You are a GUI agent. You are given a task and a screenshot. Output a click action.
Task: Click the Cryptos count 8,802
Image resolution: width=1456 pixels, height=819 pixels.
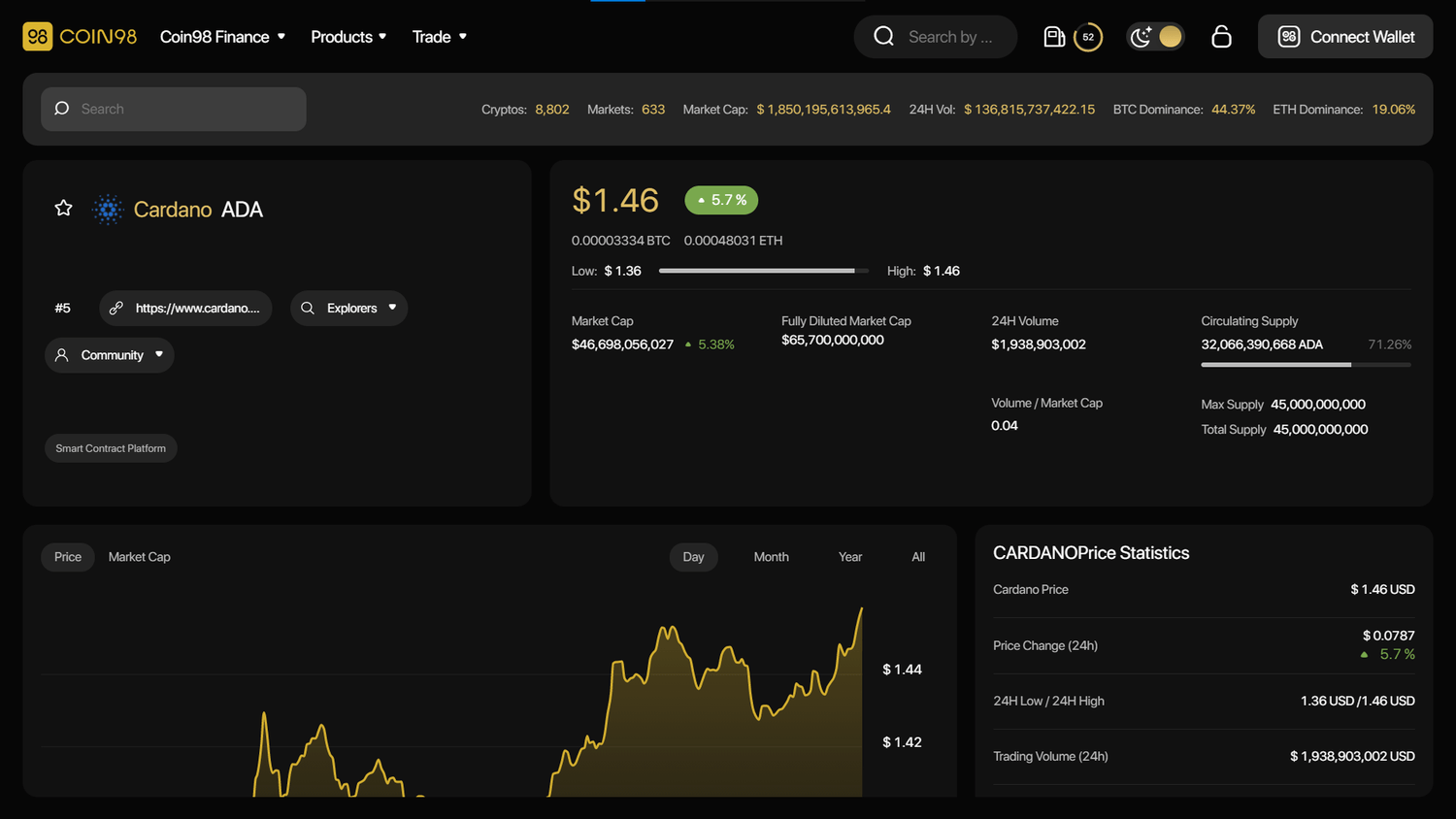point(552,110)
